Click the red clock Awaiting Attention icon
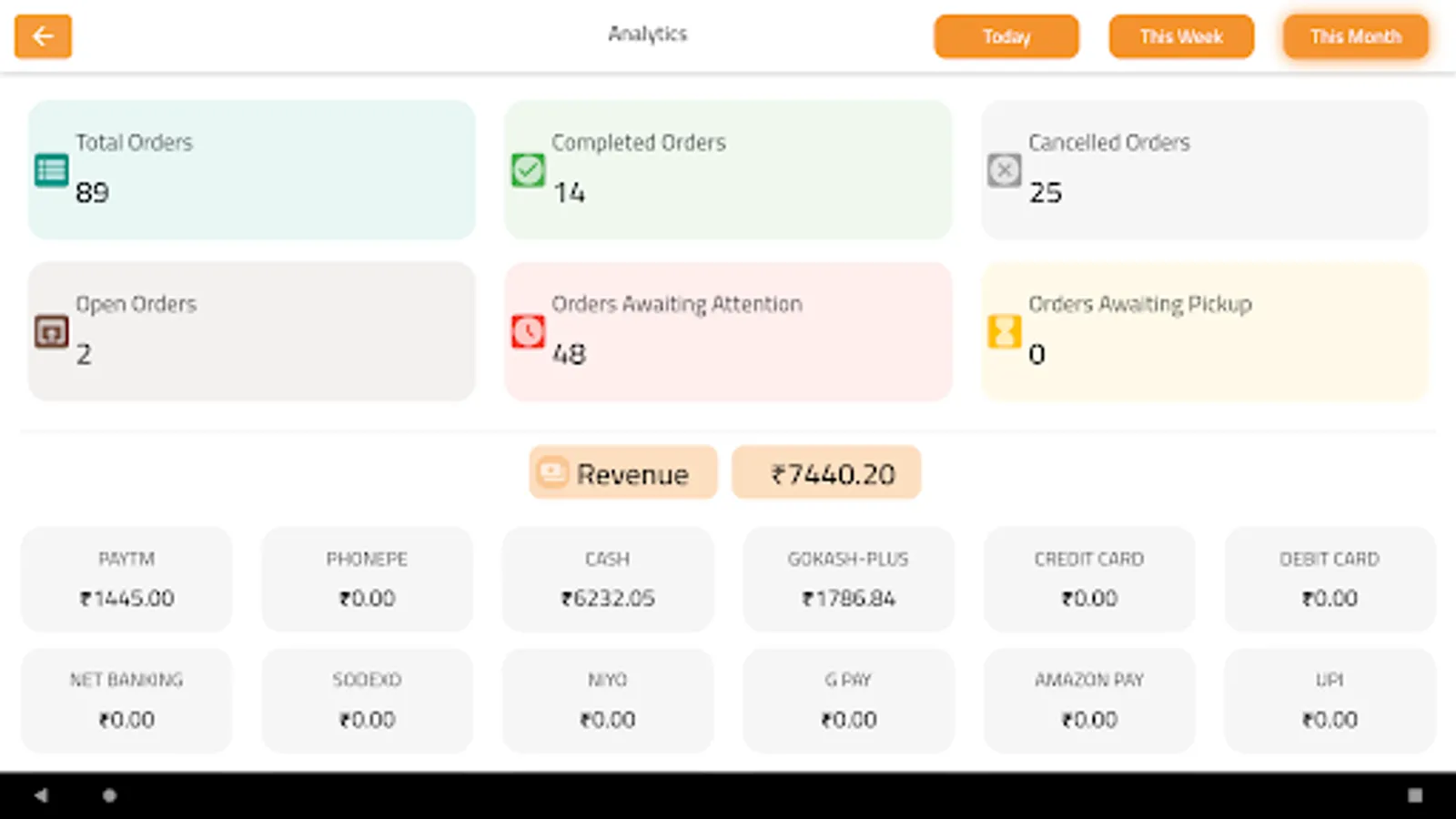The height and width of the screenshot is (819, 1456). coord(528,331)
